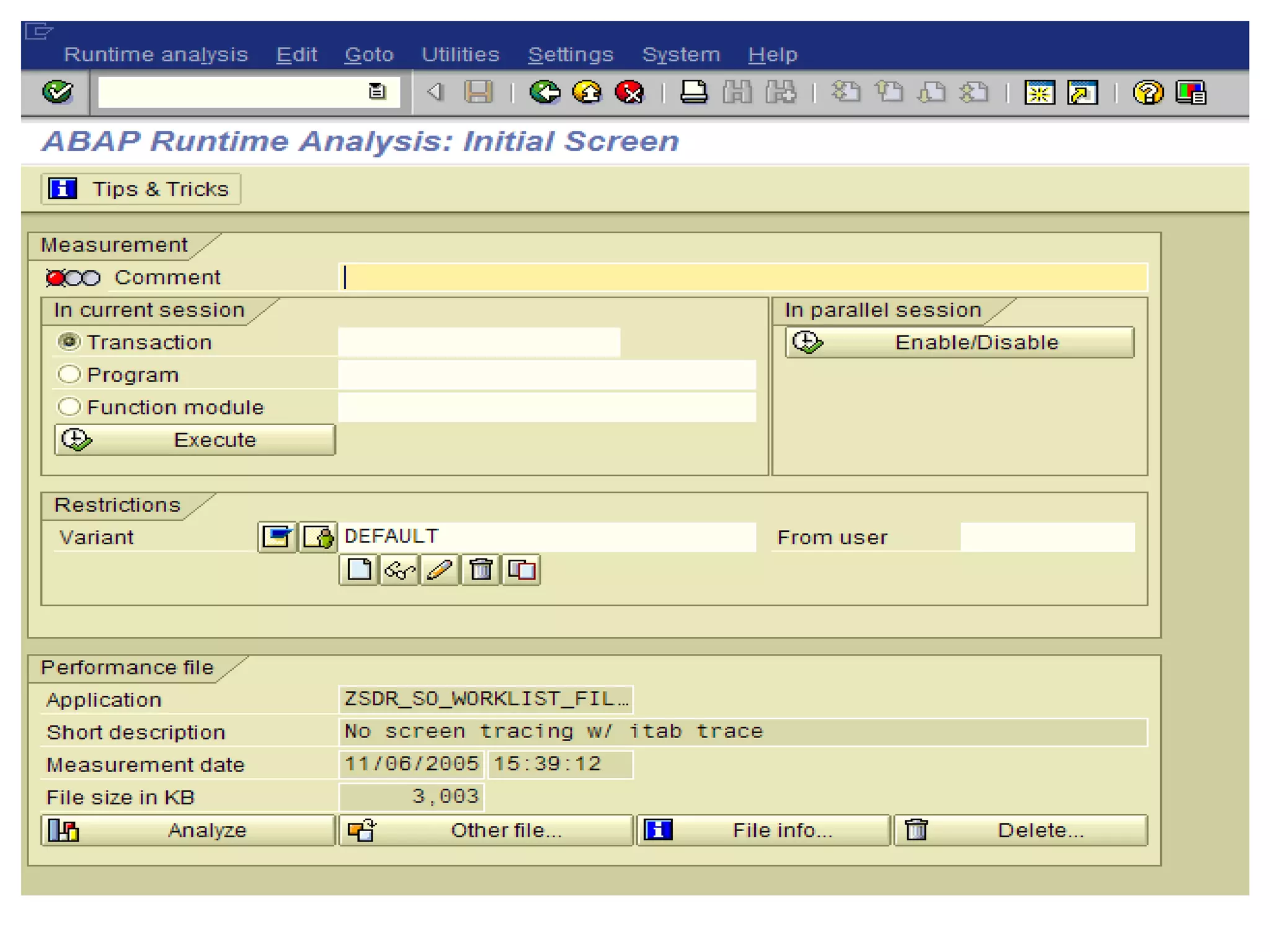This screenshot has height=952, width=1270.
Task: Click the red Cancel icon
Action: click(x=630, y=92)
